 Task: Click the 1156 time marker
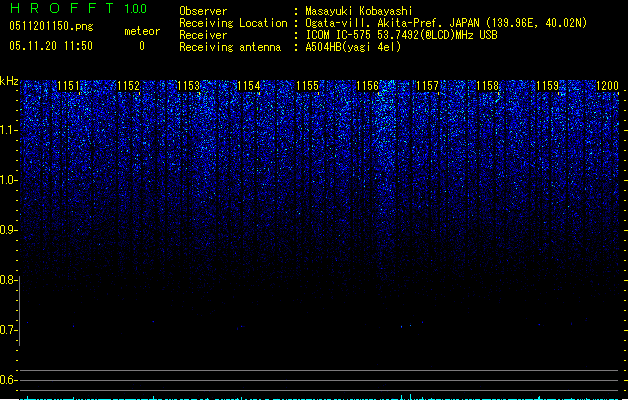tap(367, 86)
